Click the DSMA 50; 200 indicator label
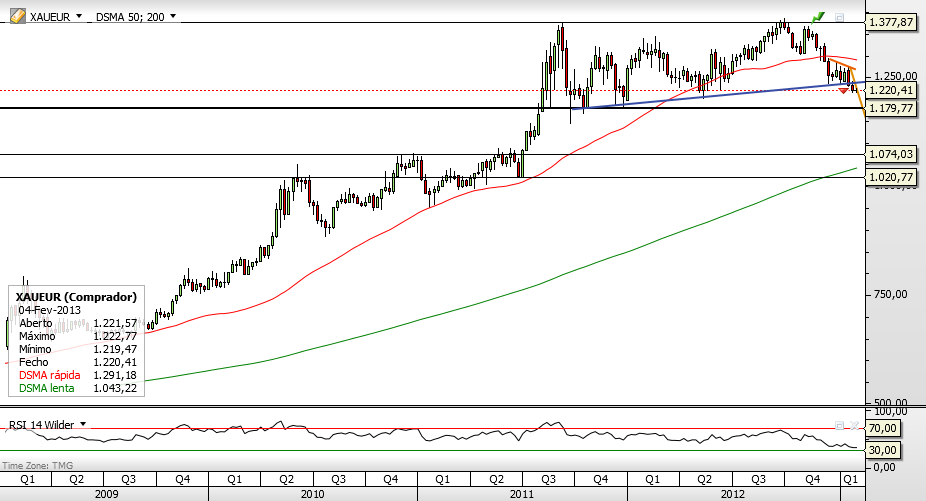The width and height of the screenshot is (926, 501). (130, 17)
